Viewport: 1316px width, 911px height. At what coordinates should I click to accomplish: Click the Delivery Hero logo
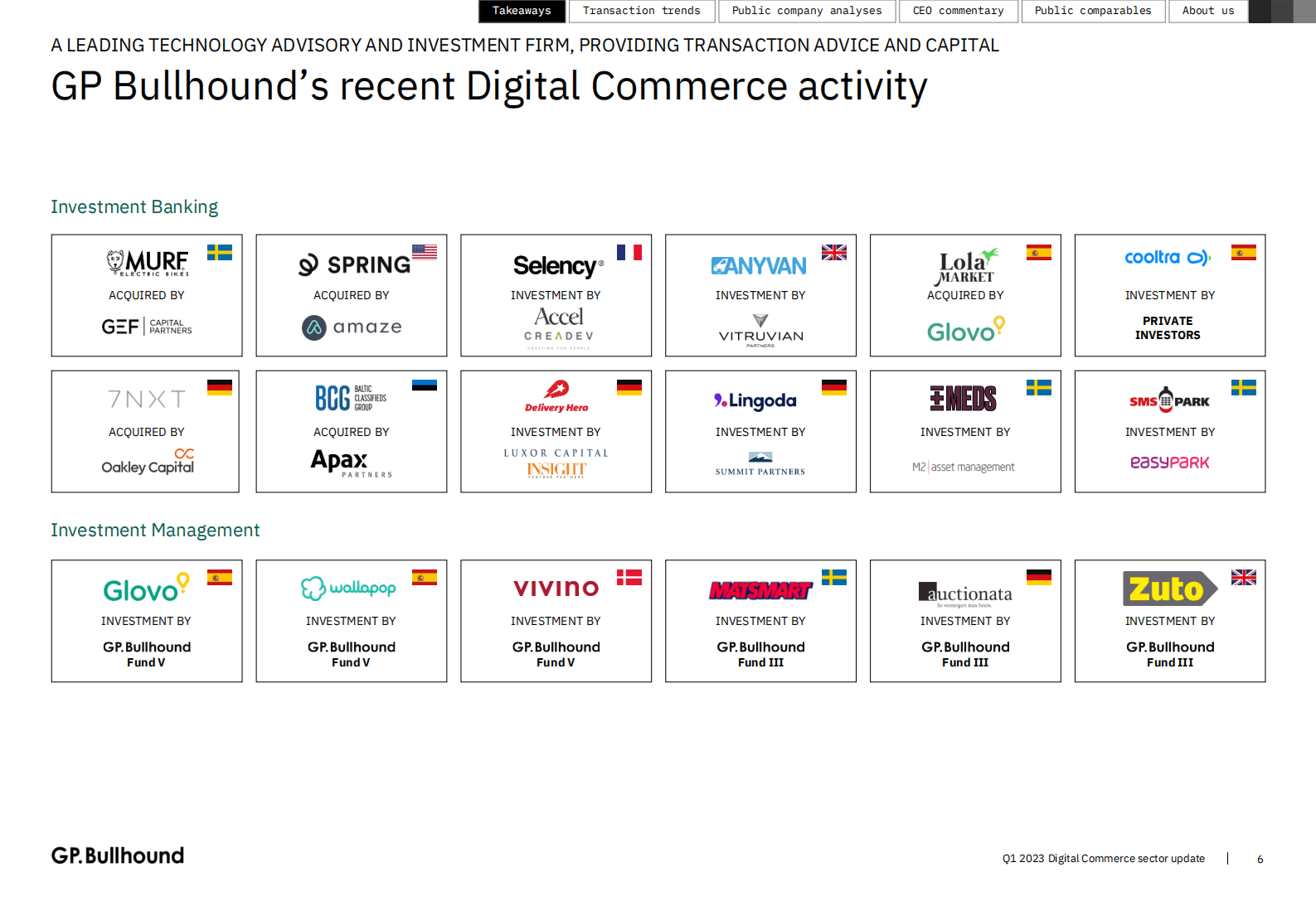coord(556,396)
